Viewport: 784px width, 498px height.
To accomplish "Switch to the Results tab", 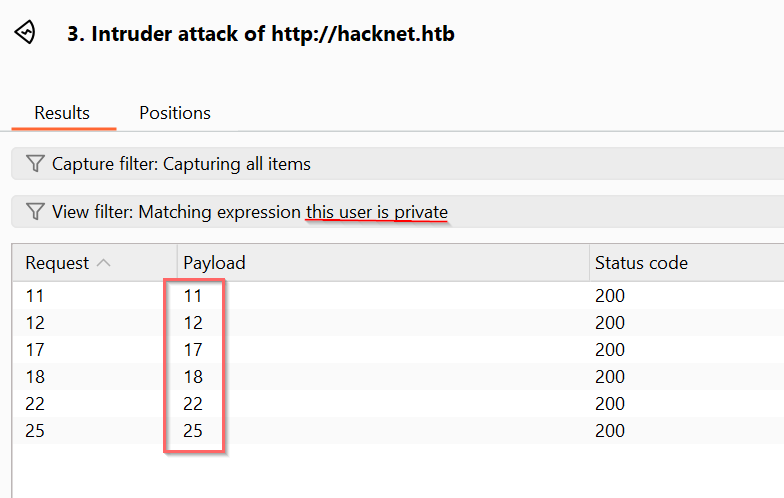I will [x=62, y=113].
